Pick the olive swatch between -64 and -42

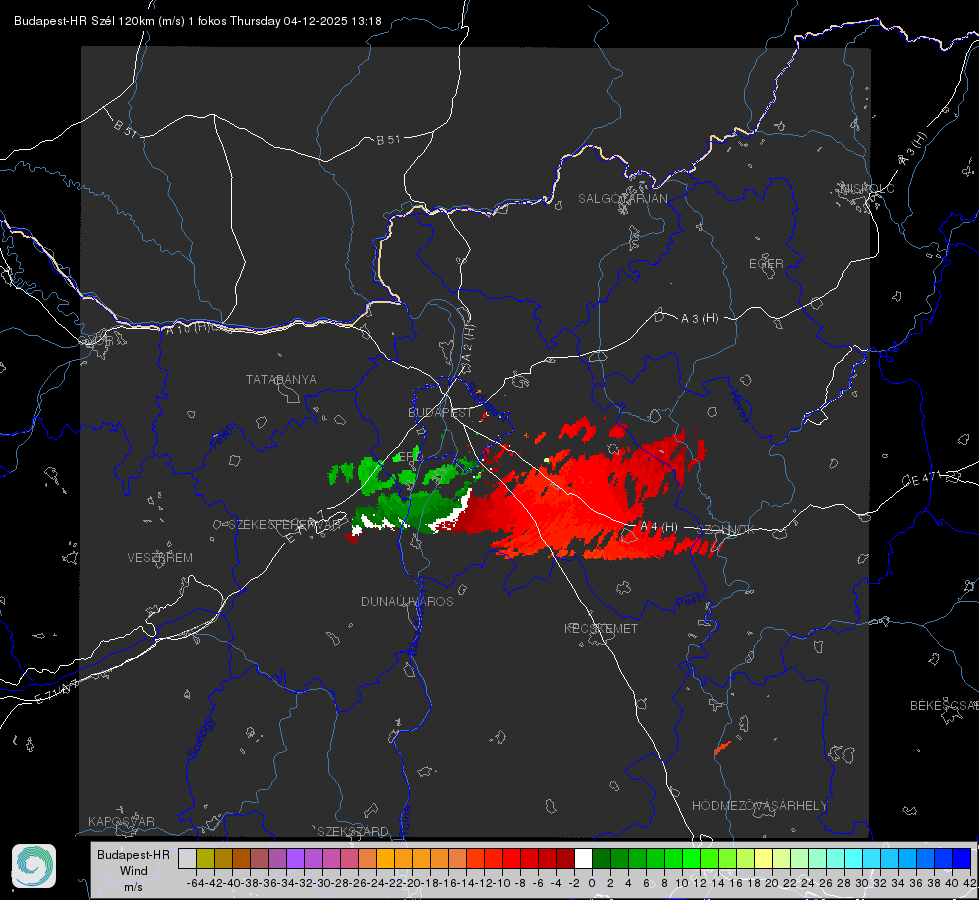tap(205, 858)
